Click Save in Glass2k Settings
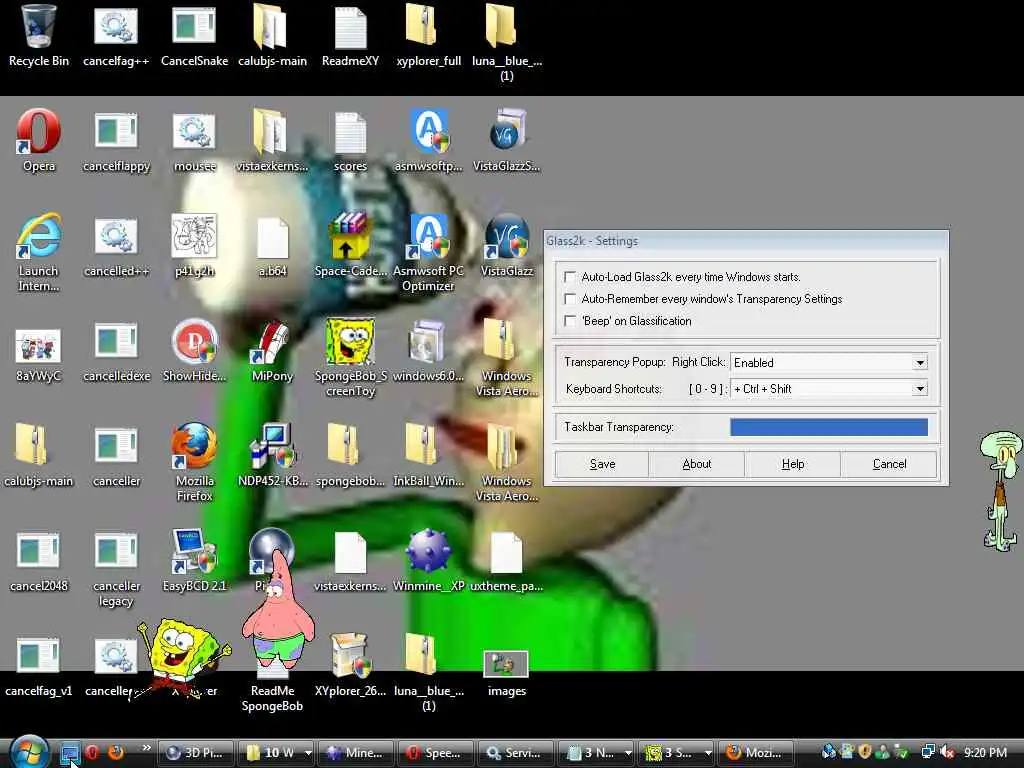 602,464
